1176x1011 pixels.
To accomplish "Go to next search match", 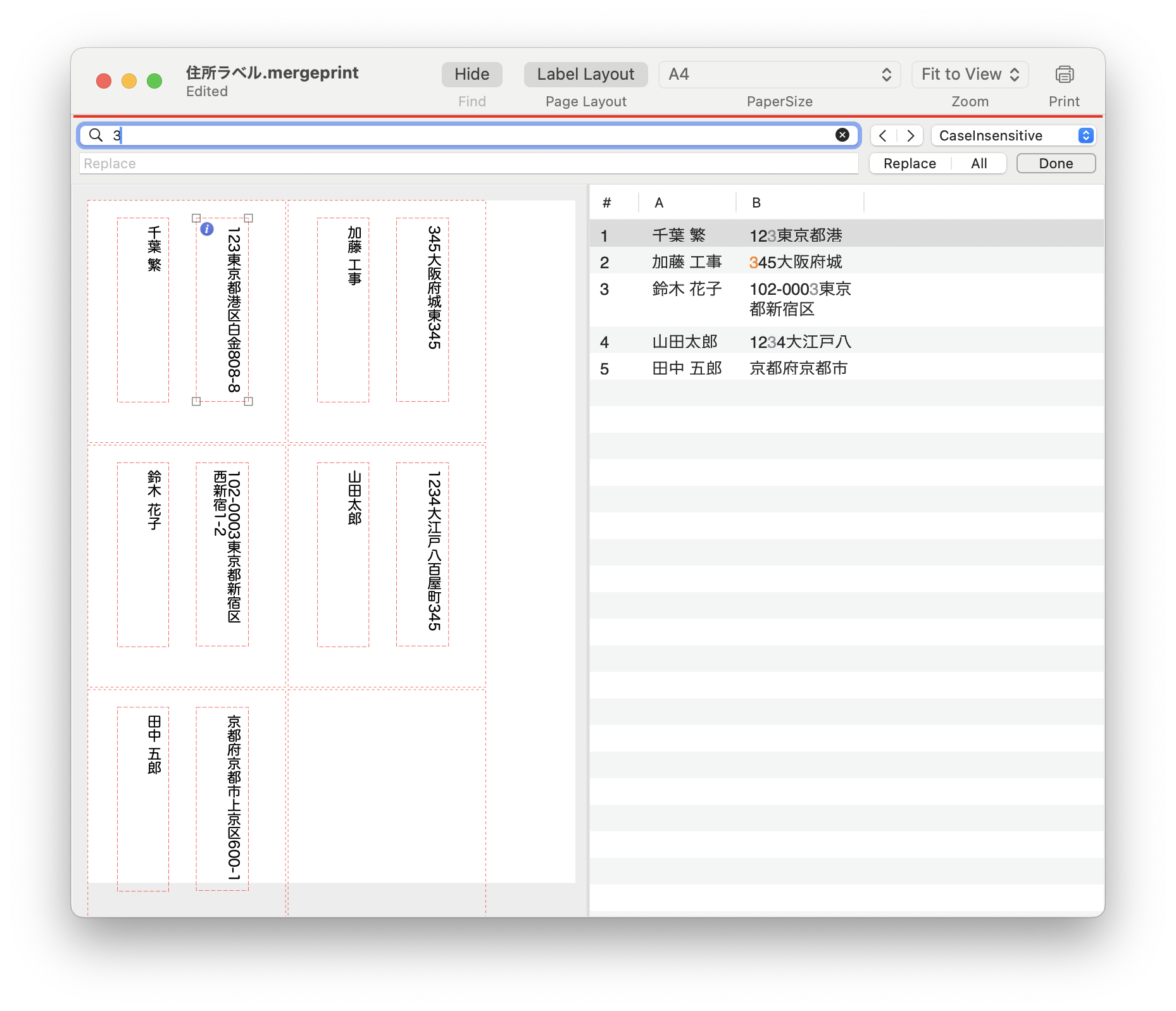I will [x=910, y=135].
